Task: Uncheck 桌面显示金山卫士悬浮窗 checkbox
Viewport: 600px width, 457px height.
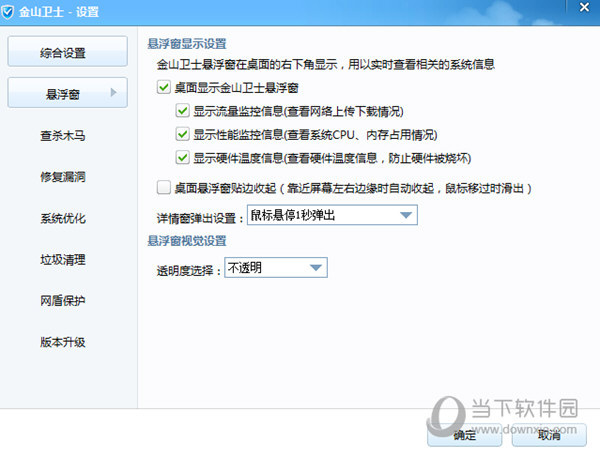Action: (x=164, y=88)
